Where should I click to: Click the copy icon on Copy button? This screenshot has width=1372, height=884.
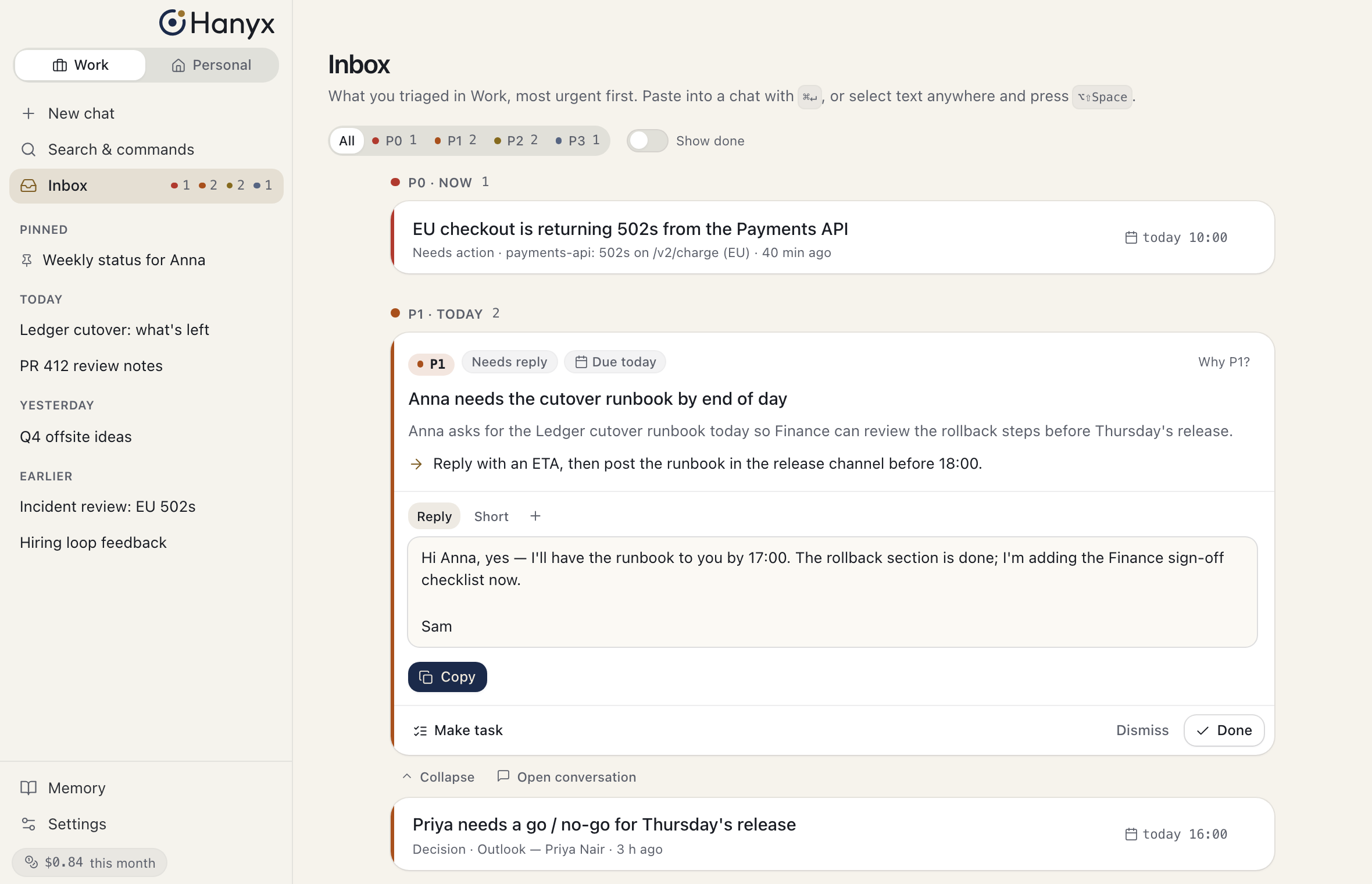click(x=426, y=677)
